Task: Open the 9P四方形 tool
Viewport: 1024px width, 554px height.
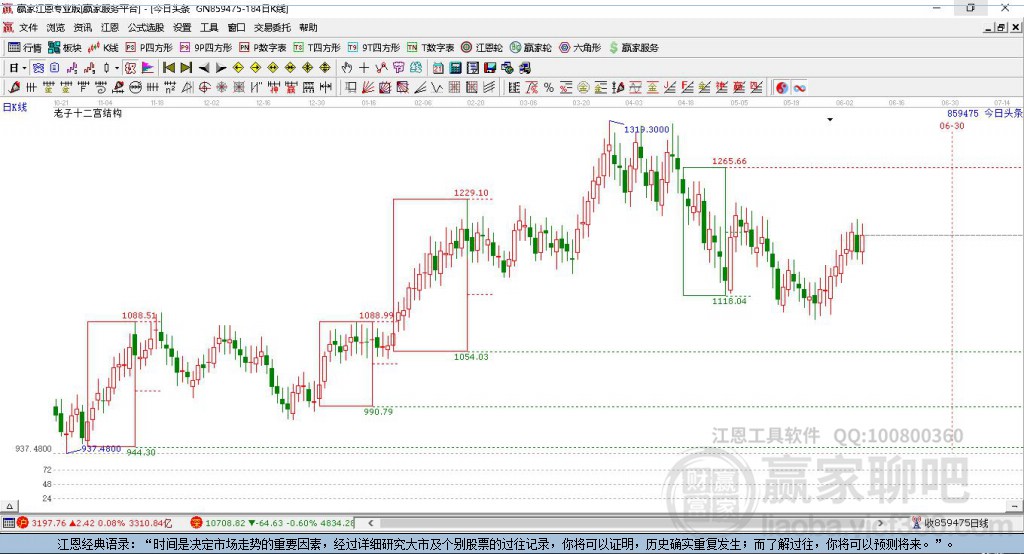Action: point(206,48)
